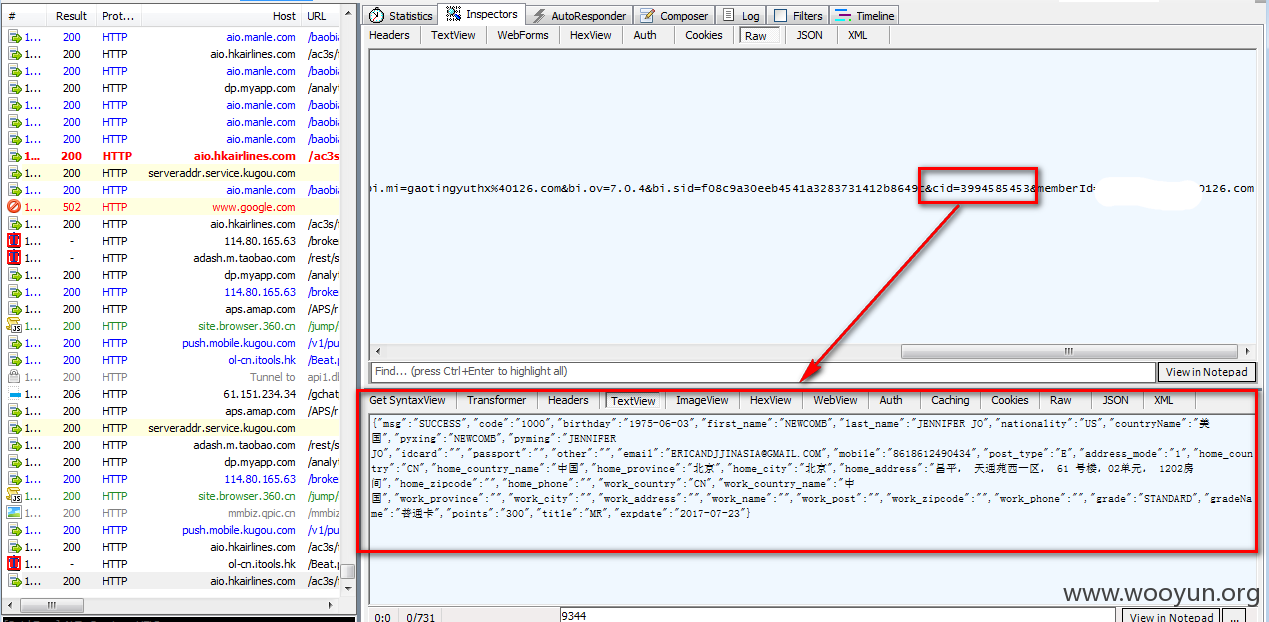This screenshot has width=1269, height=622.
Task: Click the Statistics tab clock icon
Action: [x=376, y=16]
